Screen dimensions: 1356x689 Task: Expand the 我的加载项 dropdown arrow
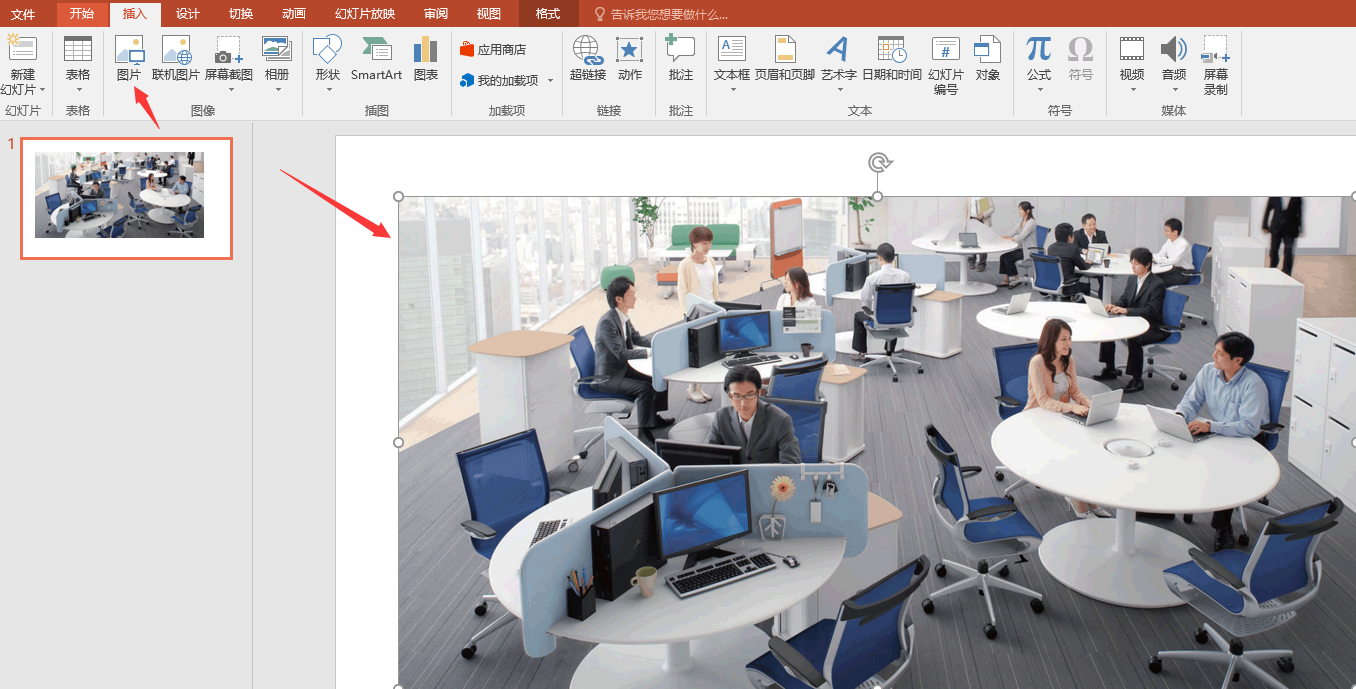click(x=550, y=81)
